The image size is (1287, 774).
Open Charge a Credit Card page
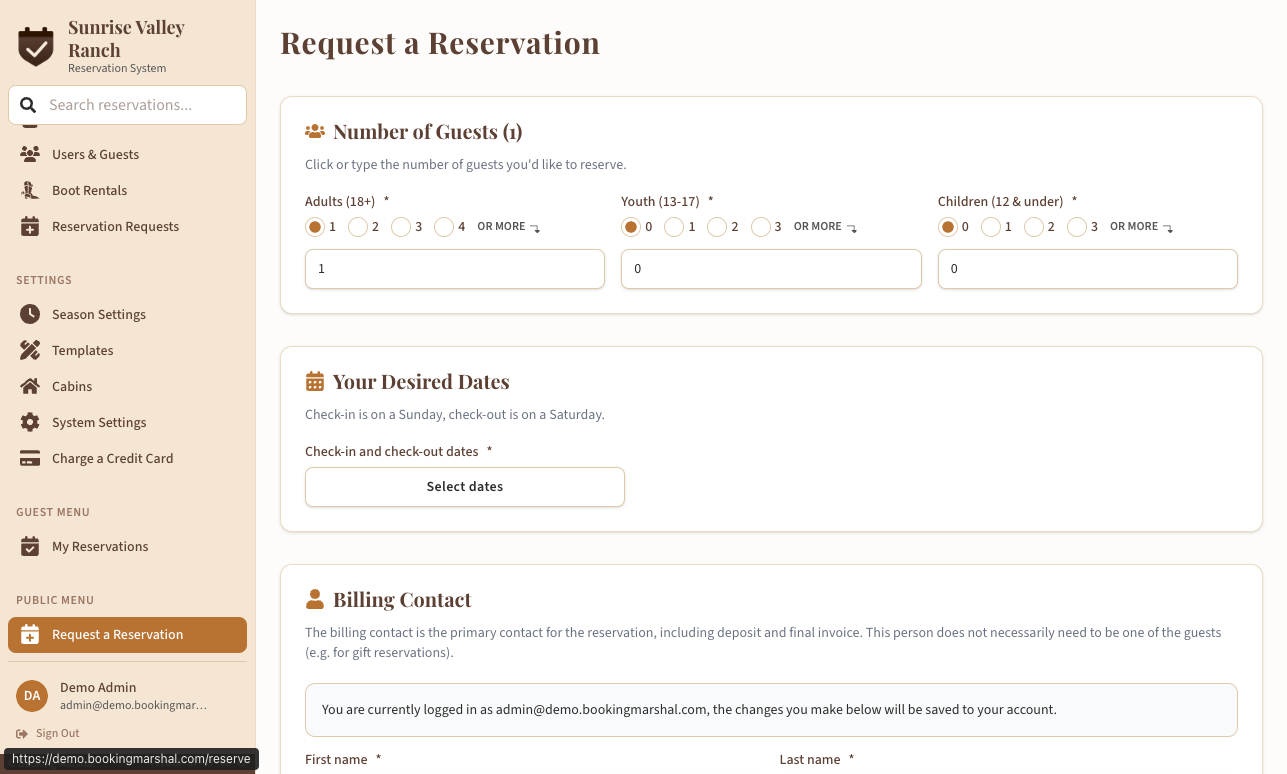[x=127, y=458]
